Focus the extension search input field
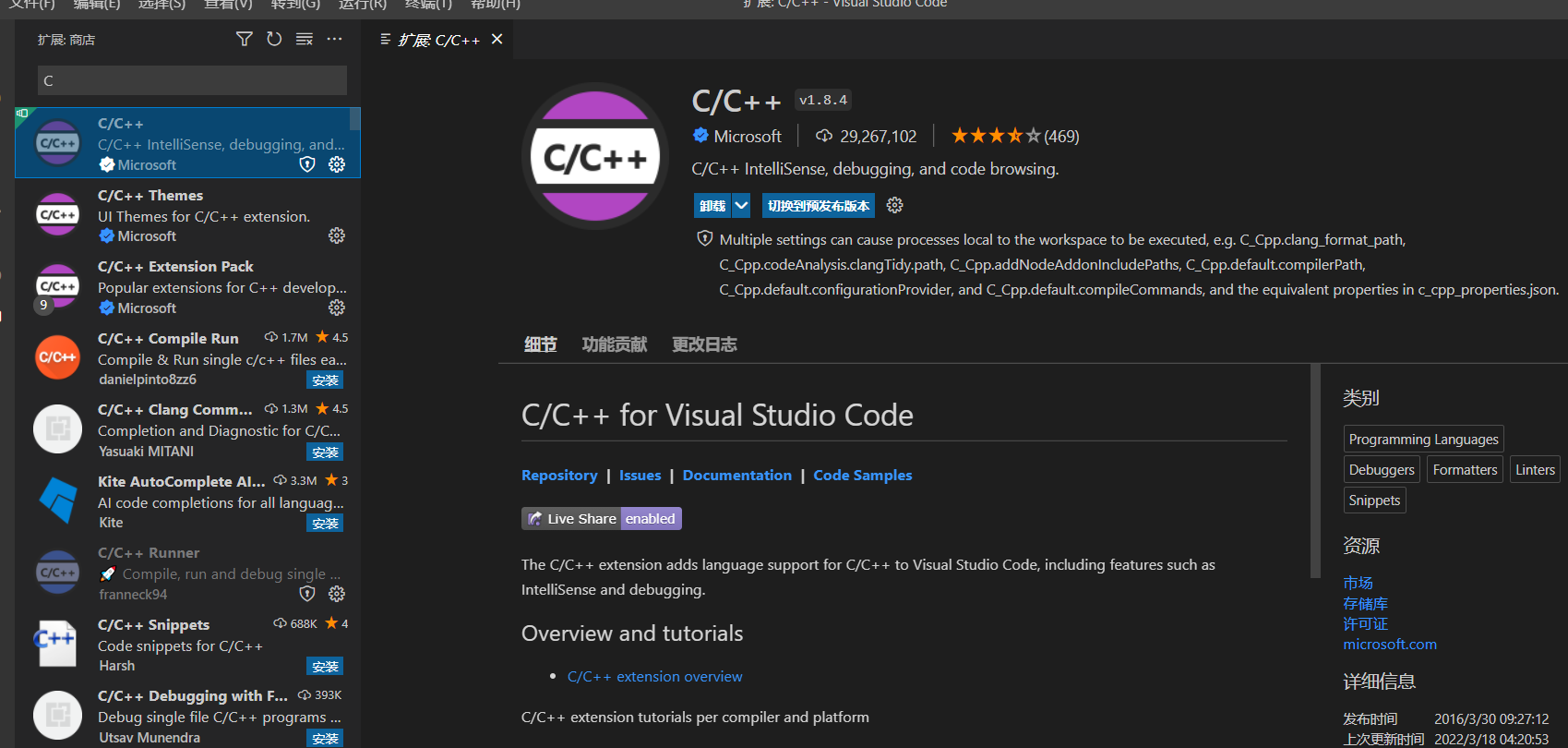The image size is (1568, 748). (x=192, y=80)
